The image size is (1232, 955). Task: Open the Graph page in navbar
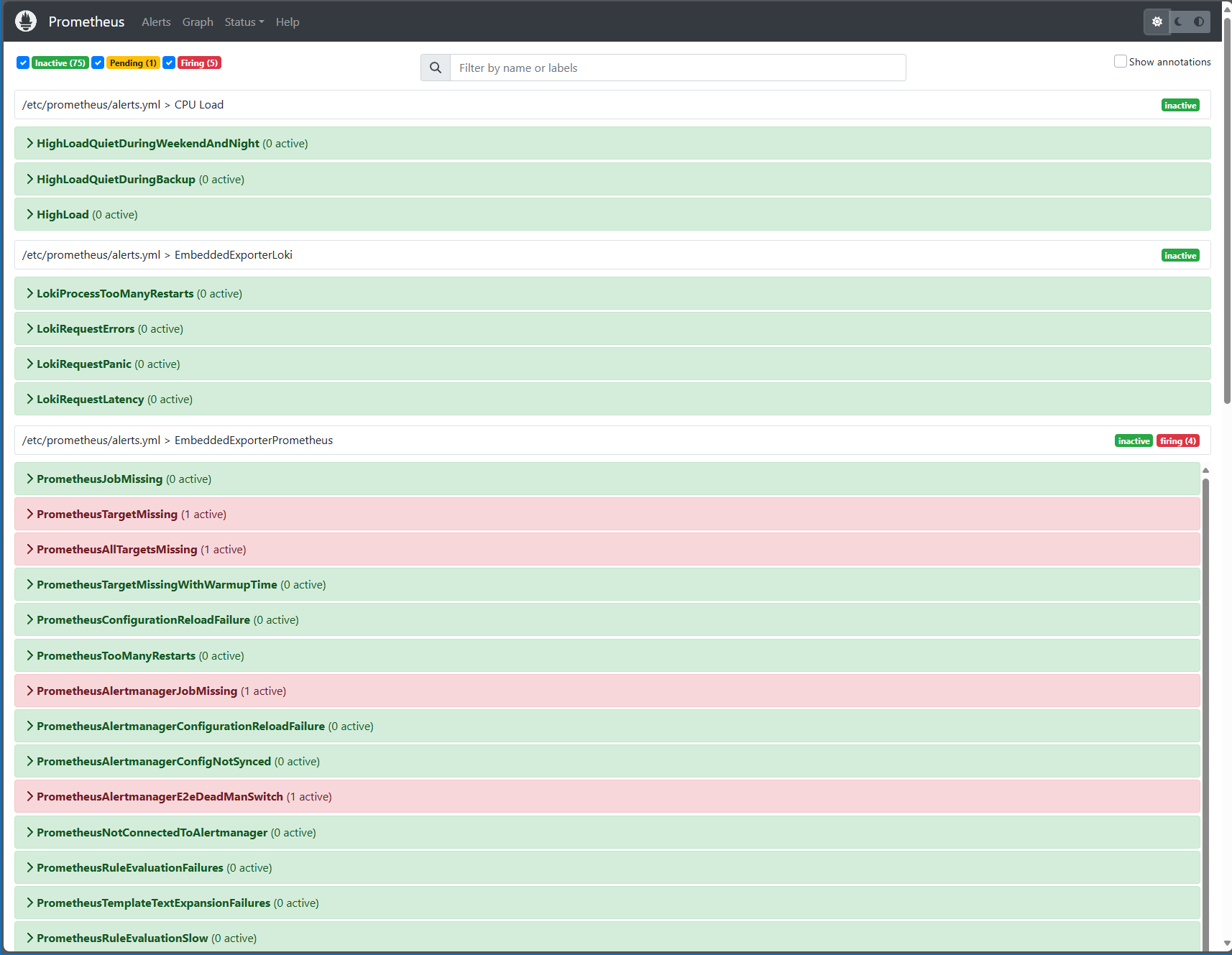coord(198,22)
